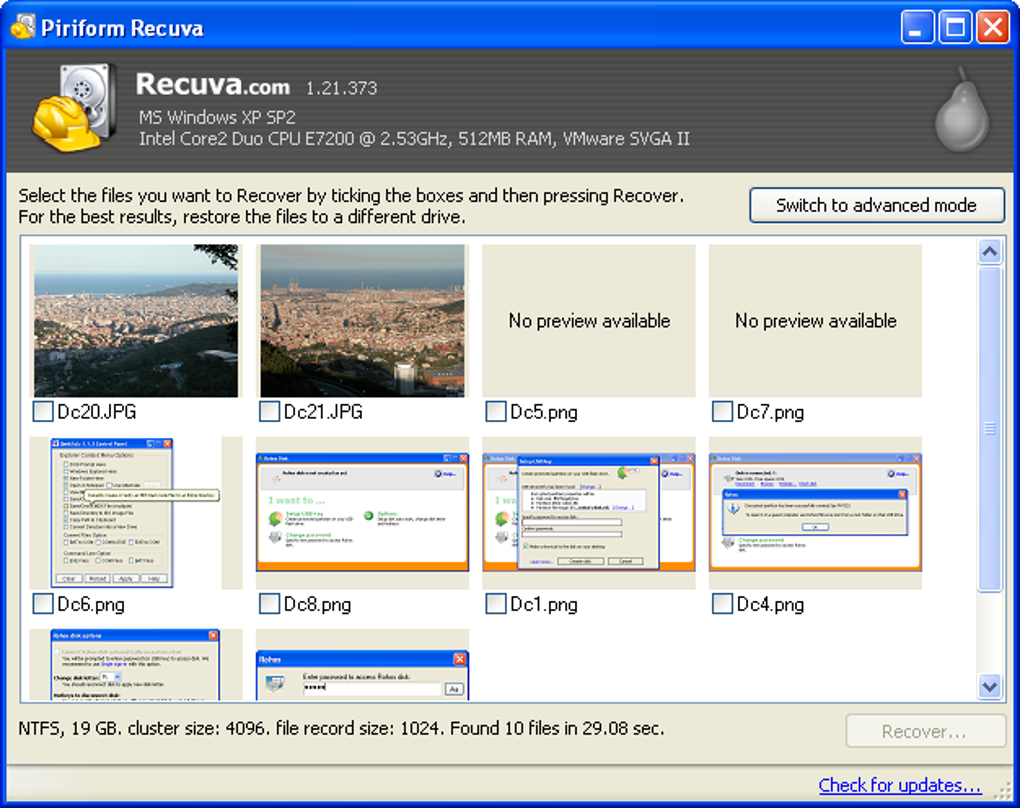This screenshot has width=1020, height=808.
Task: Tick the Dc21.JPG checkbox
Action: [x=269, y=411]
